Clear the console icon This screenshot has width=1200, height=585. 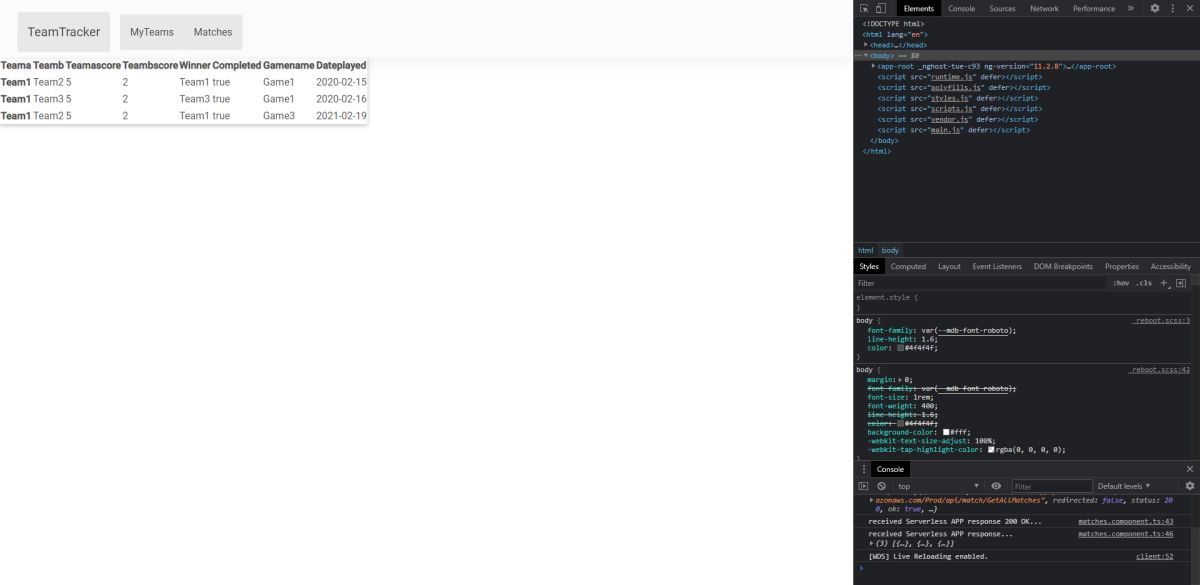point(880,486)
